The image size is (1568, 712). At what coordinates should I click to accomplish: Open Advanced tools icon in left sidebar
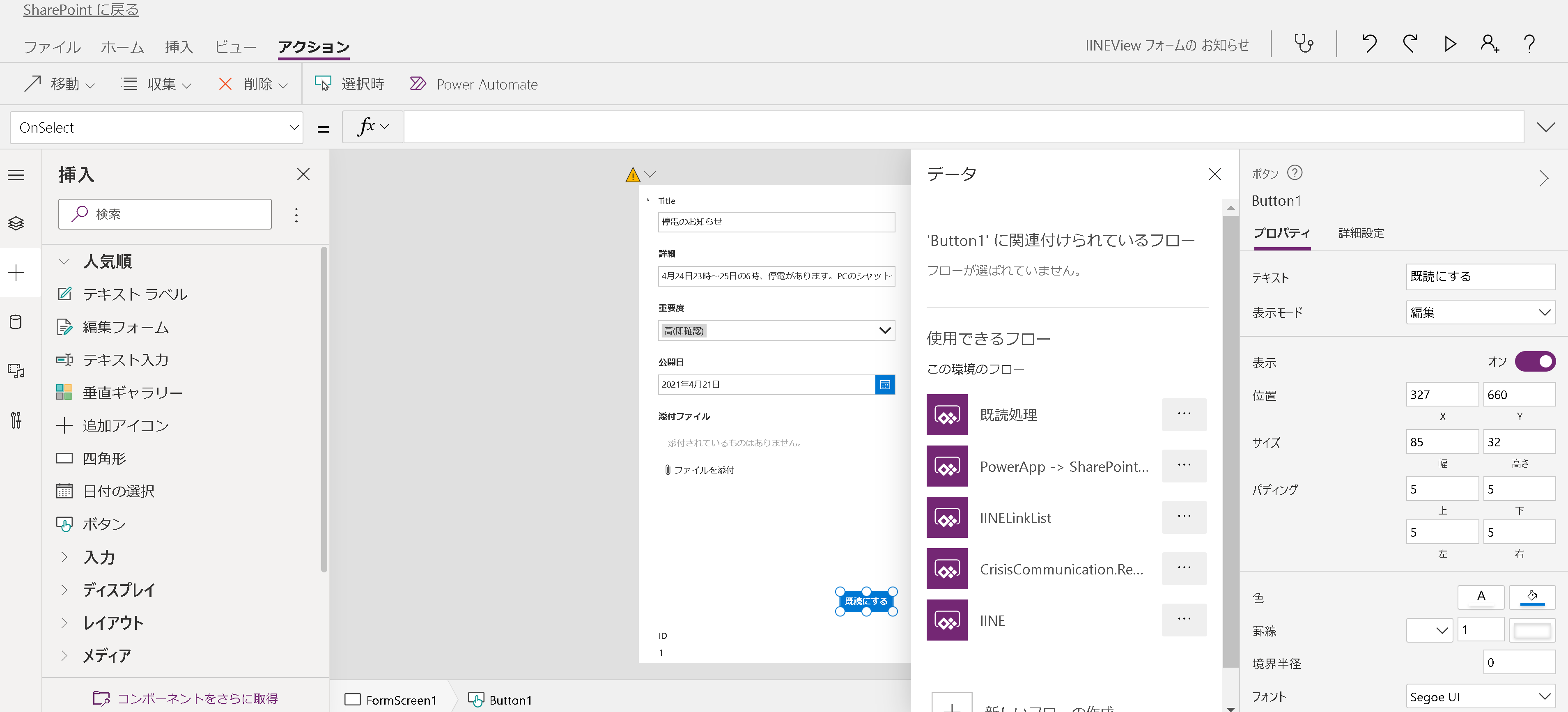coord(16,420)
